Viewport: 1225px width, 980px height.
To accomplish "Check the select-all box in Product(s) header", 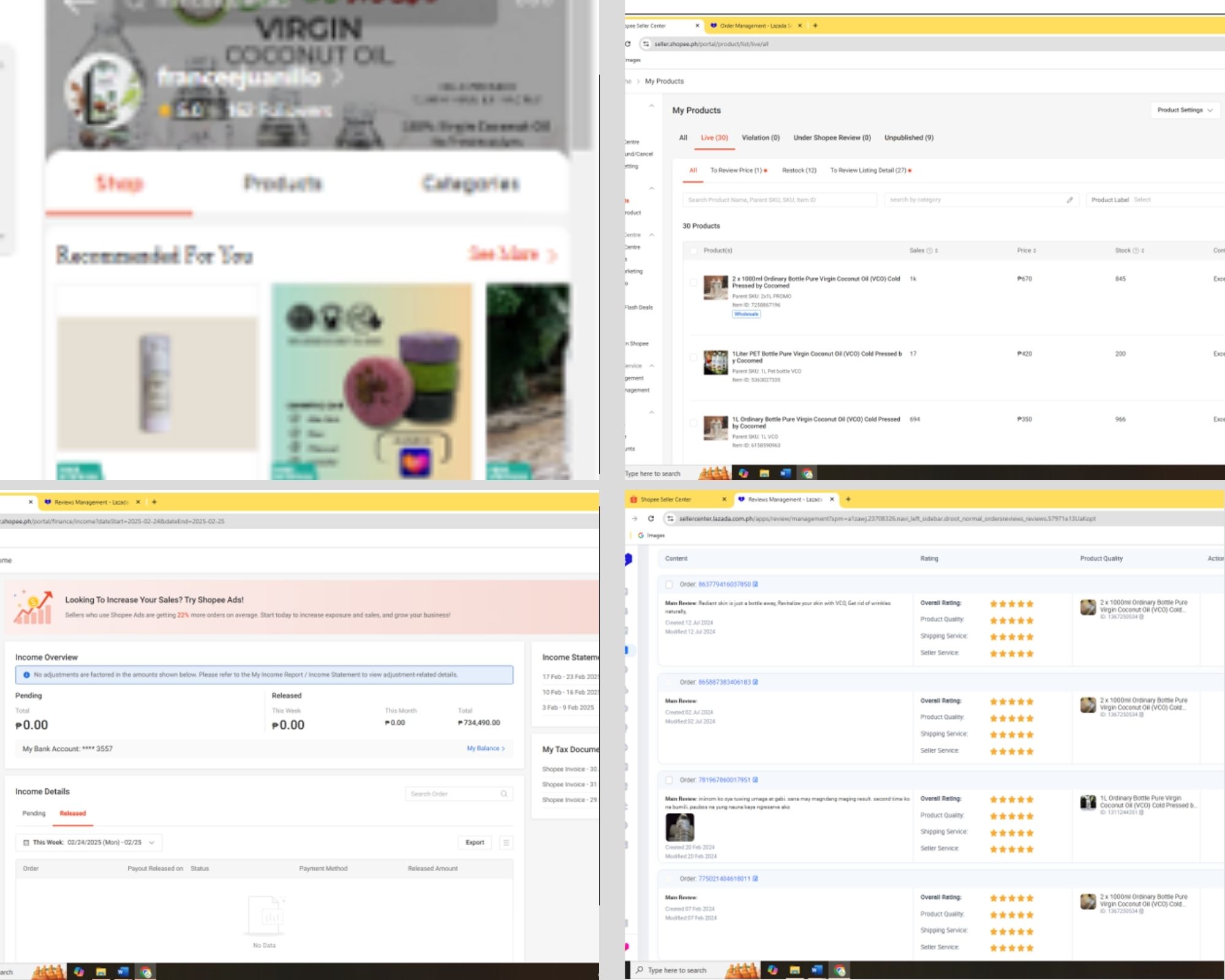I will click(x=693, y=251).
